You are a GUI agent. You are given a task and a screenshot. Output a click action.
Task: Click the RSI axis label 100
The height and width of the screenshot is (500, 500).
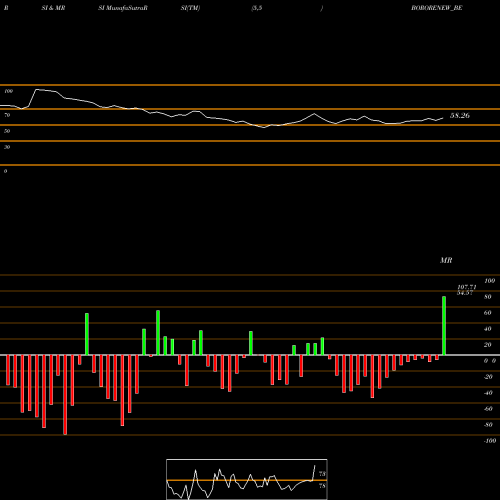point(8,91)
